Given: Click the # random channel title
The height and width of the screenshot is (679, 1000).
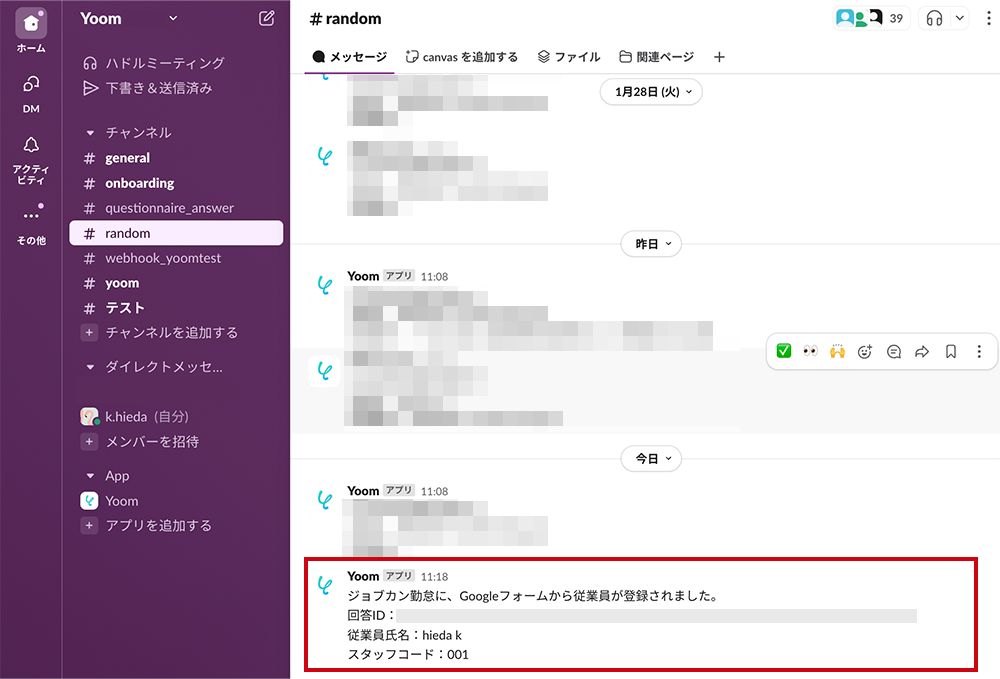Looking at the screenshot, I should (345, 18).
